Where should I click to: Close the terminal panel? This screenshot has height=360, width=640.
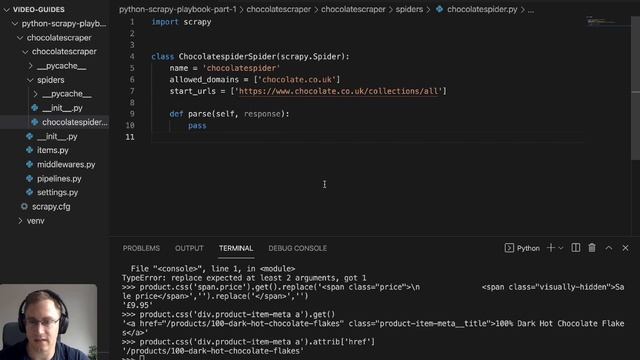coord(625,248)
